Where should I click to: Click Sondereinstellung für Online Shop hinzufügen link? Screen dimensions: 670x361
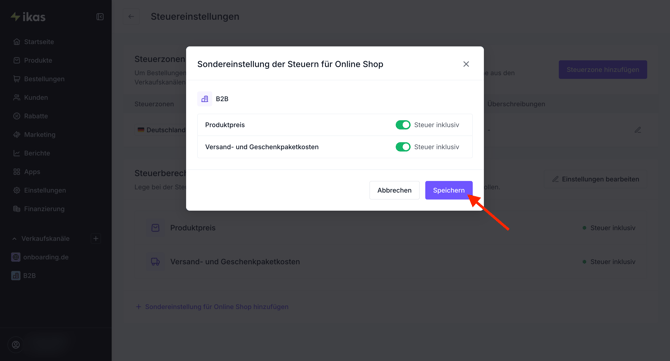coord(212,307)
